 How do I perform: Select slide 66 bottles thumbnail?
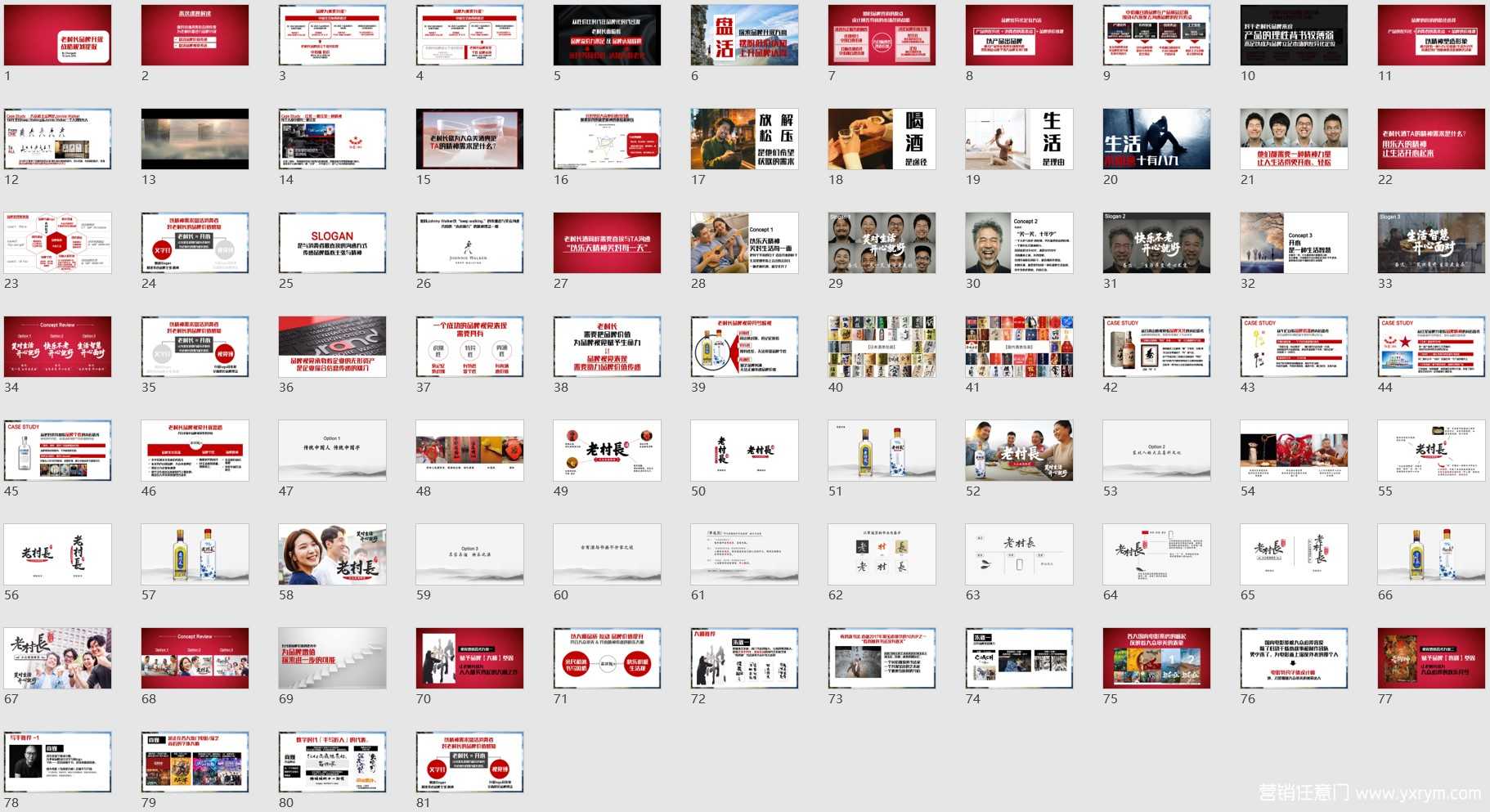click(1431, 554)
